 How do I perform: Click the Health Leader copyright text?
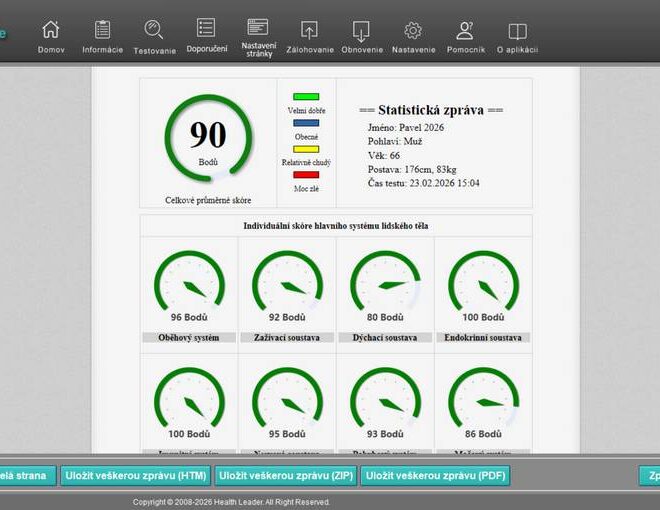pos(231,502)
